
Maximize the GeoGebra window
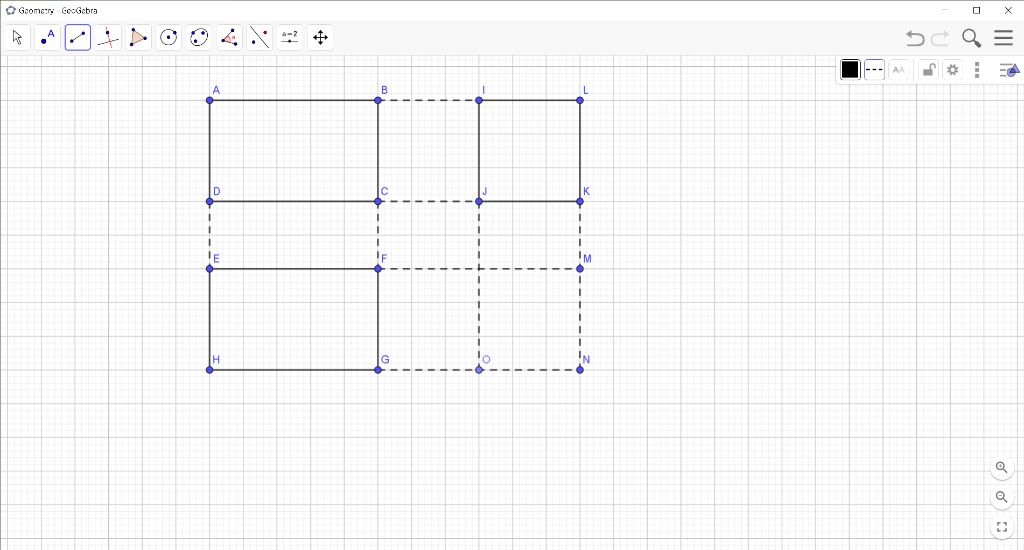tap(977, 10)
